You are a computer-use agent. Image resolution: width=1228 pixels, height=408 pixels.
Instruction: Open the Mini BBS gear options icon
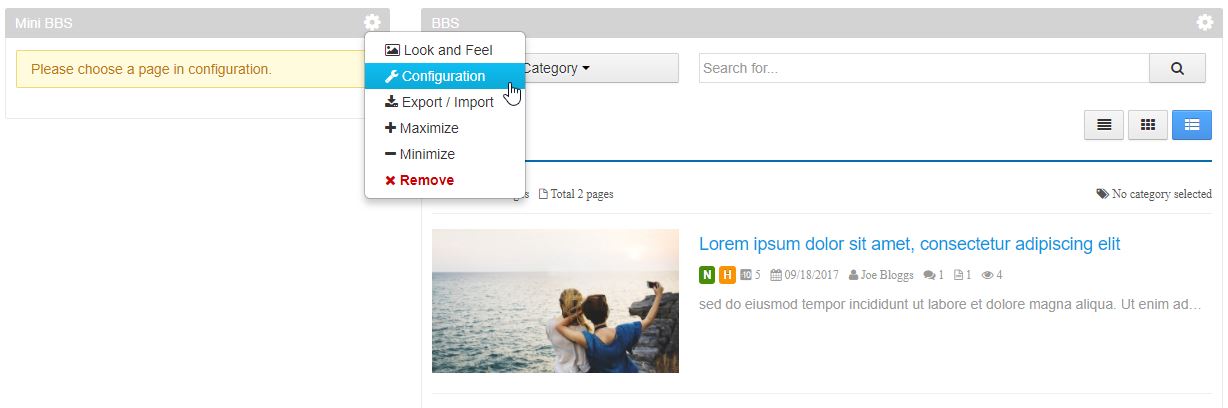pyautogui.click(x=372, y=22)
